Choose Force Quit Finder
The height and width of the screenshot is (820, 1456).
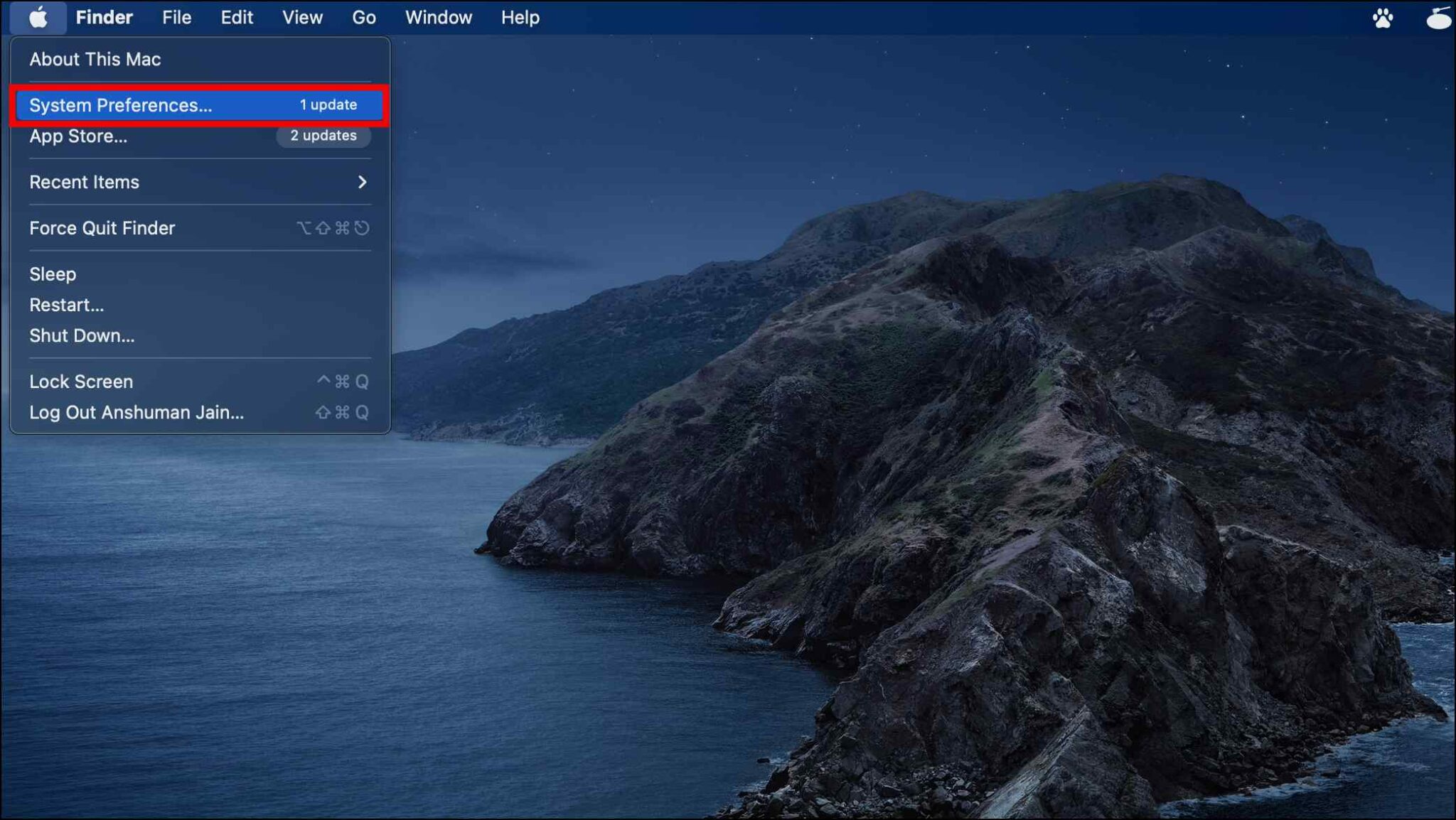click(102, 228)
